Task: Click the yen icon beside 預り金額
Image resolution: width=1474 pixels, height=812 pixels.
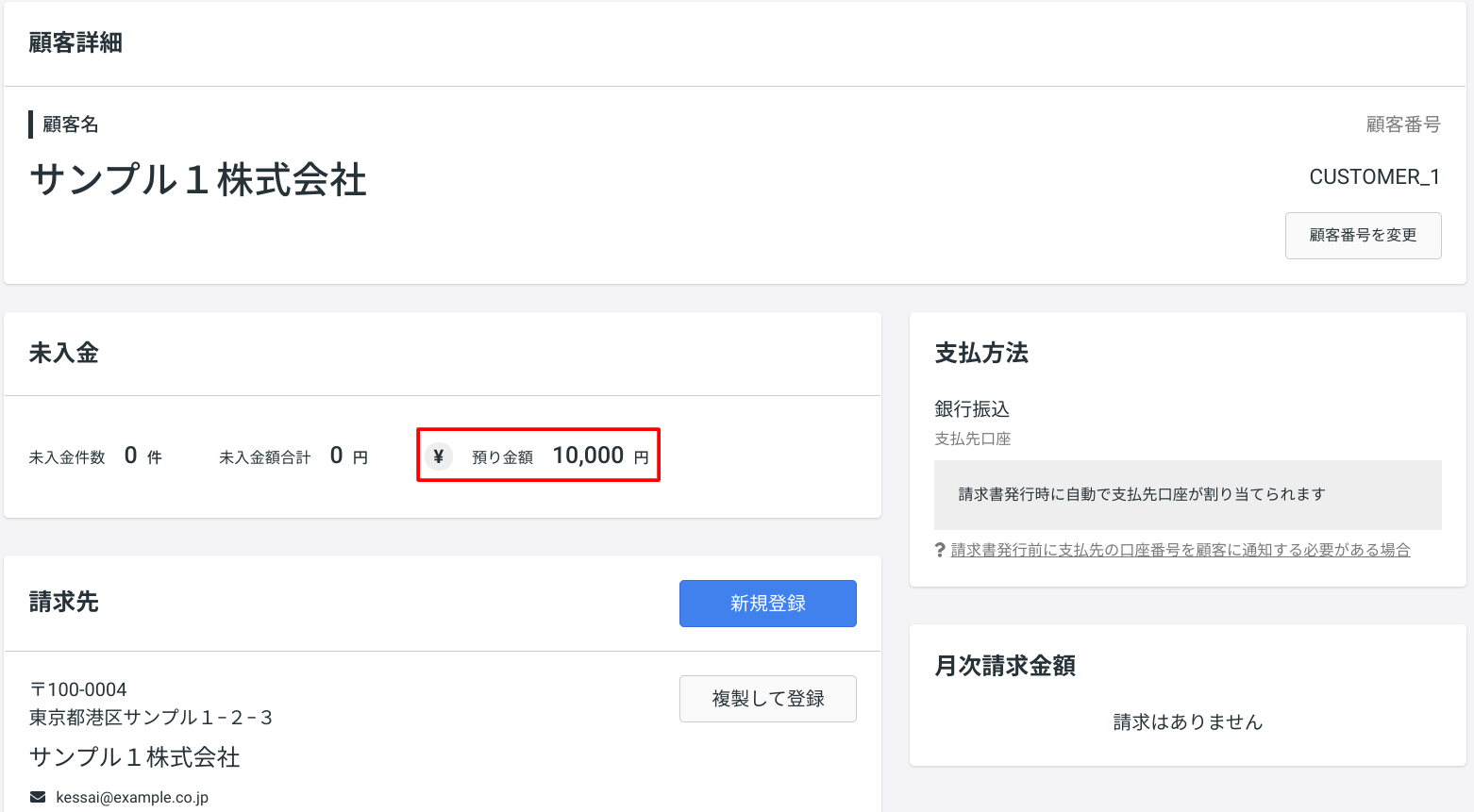Action: click(x=438, y=456)
